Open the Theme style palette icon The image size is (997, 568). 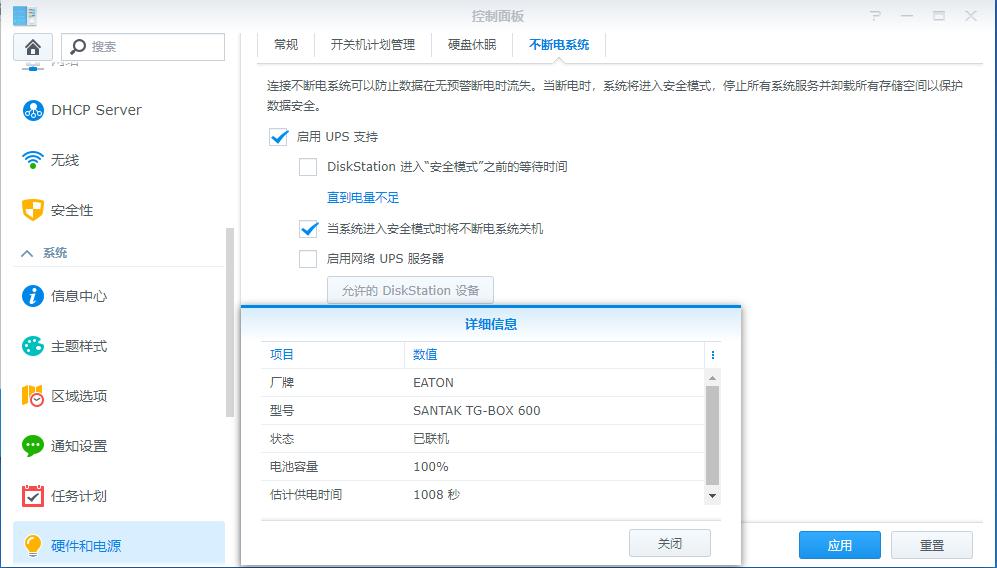pyautogui.click(x=32, y=346)
